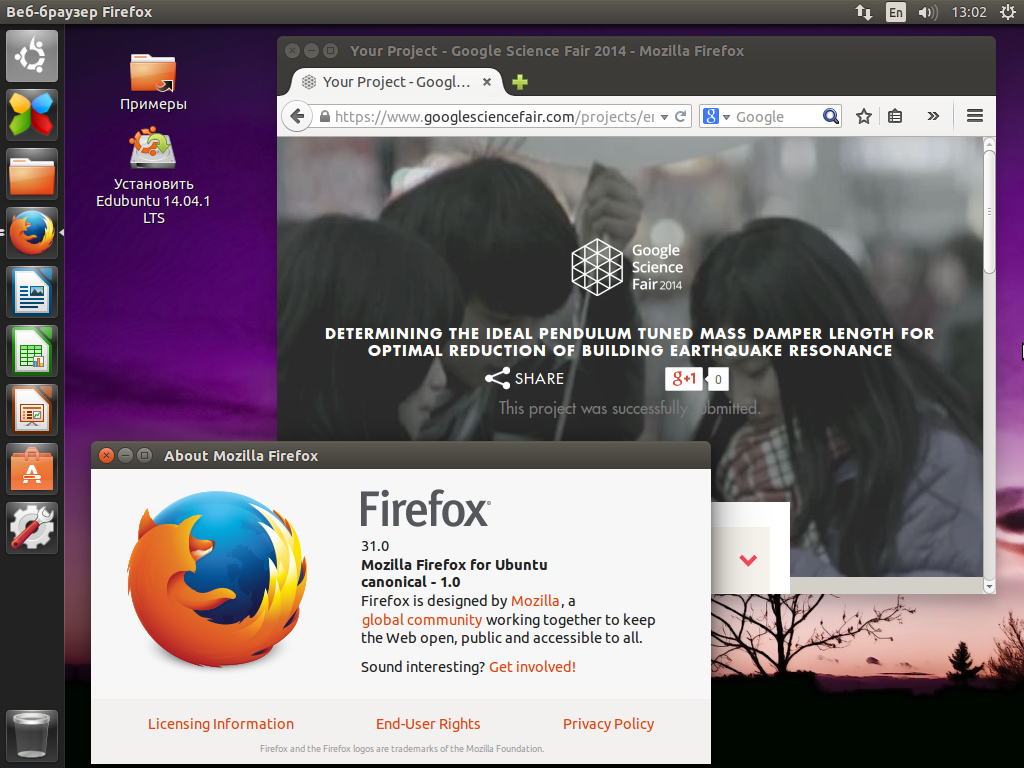This screenshot has height=768, width=1024.
Task: Open a new tab with the plus icon
Action: click(520, 82)
